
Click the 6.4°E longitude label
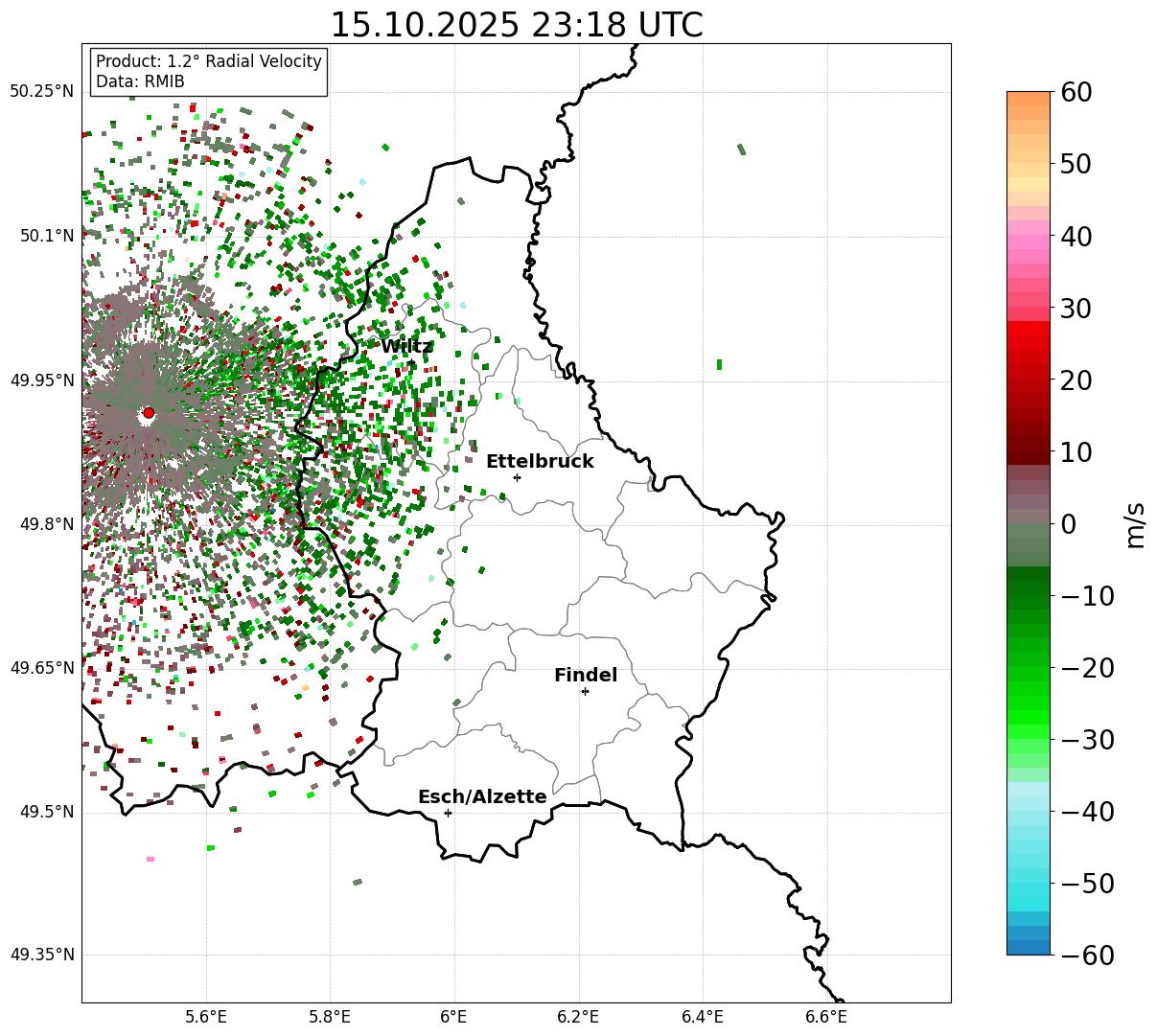[x=703, y=1016]
